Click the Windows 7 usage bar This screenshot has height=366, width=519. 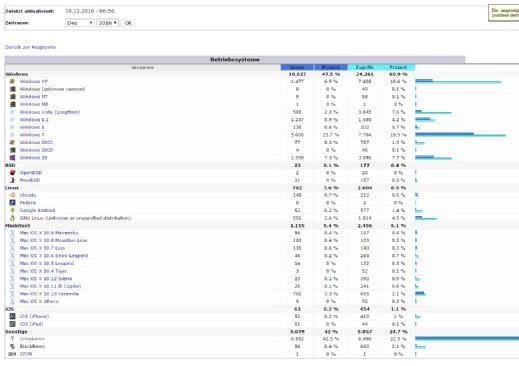tap(460, 135)
